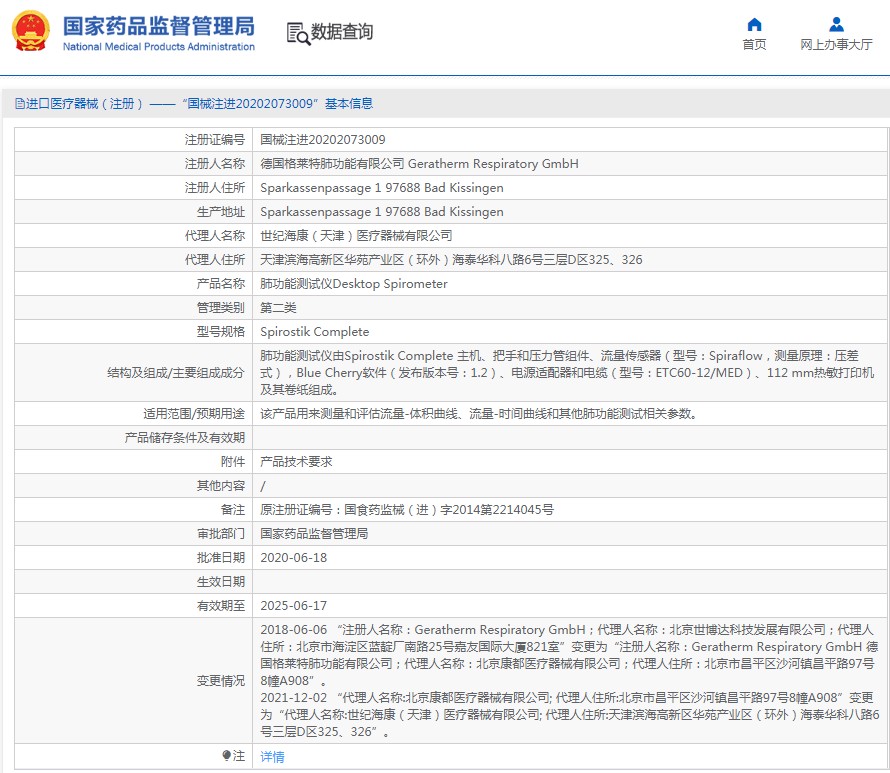890x773 pixels.
Task: Select the 2021-12-02 change record entry
Action: click(569, 715)
